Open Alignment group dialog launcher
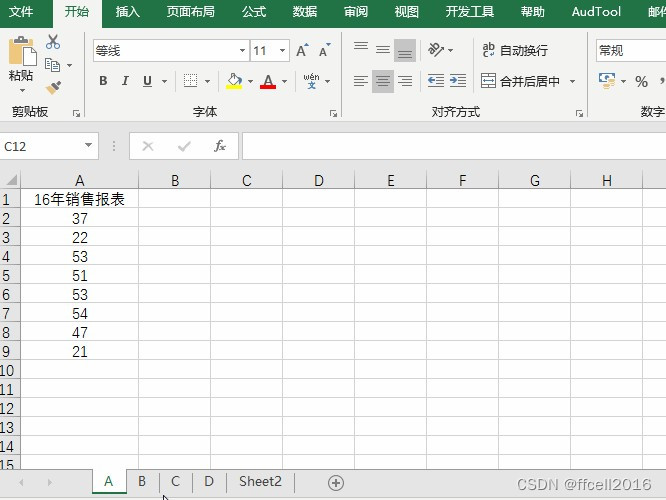This screenshot has width=666, height=500. 579,113
